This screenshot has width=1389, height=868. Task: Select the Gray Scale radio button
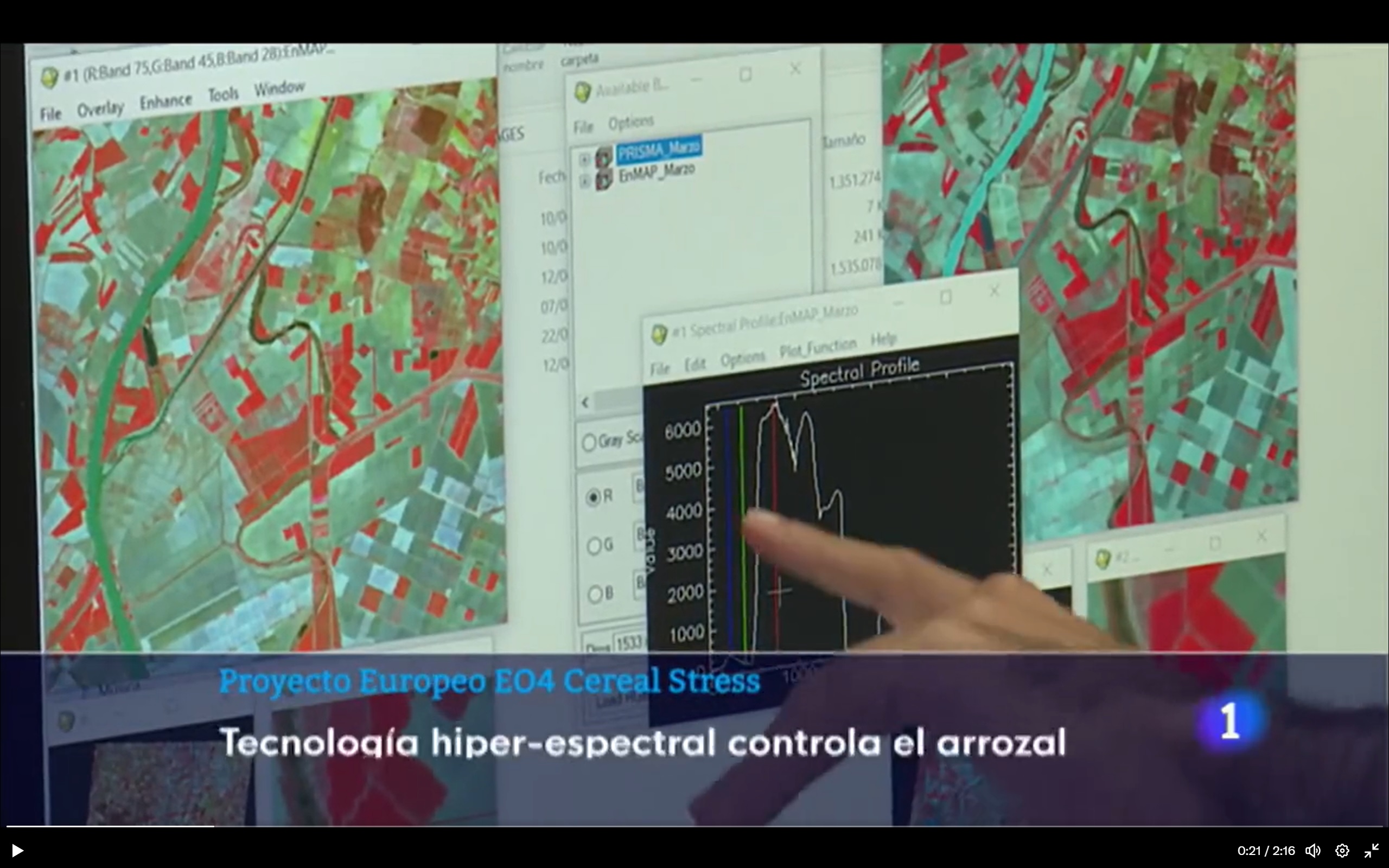[x=589, y=442]
